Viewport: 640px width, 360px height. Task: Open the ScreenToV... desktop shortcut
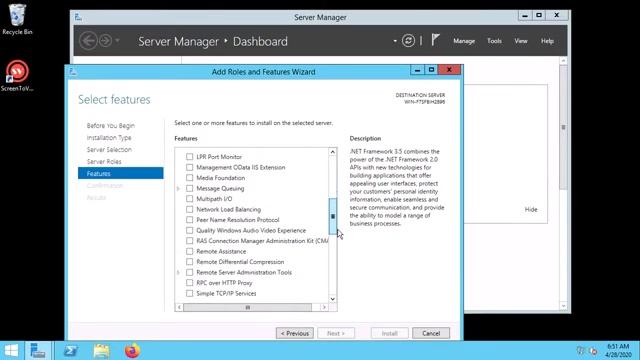tap(17, 76)
